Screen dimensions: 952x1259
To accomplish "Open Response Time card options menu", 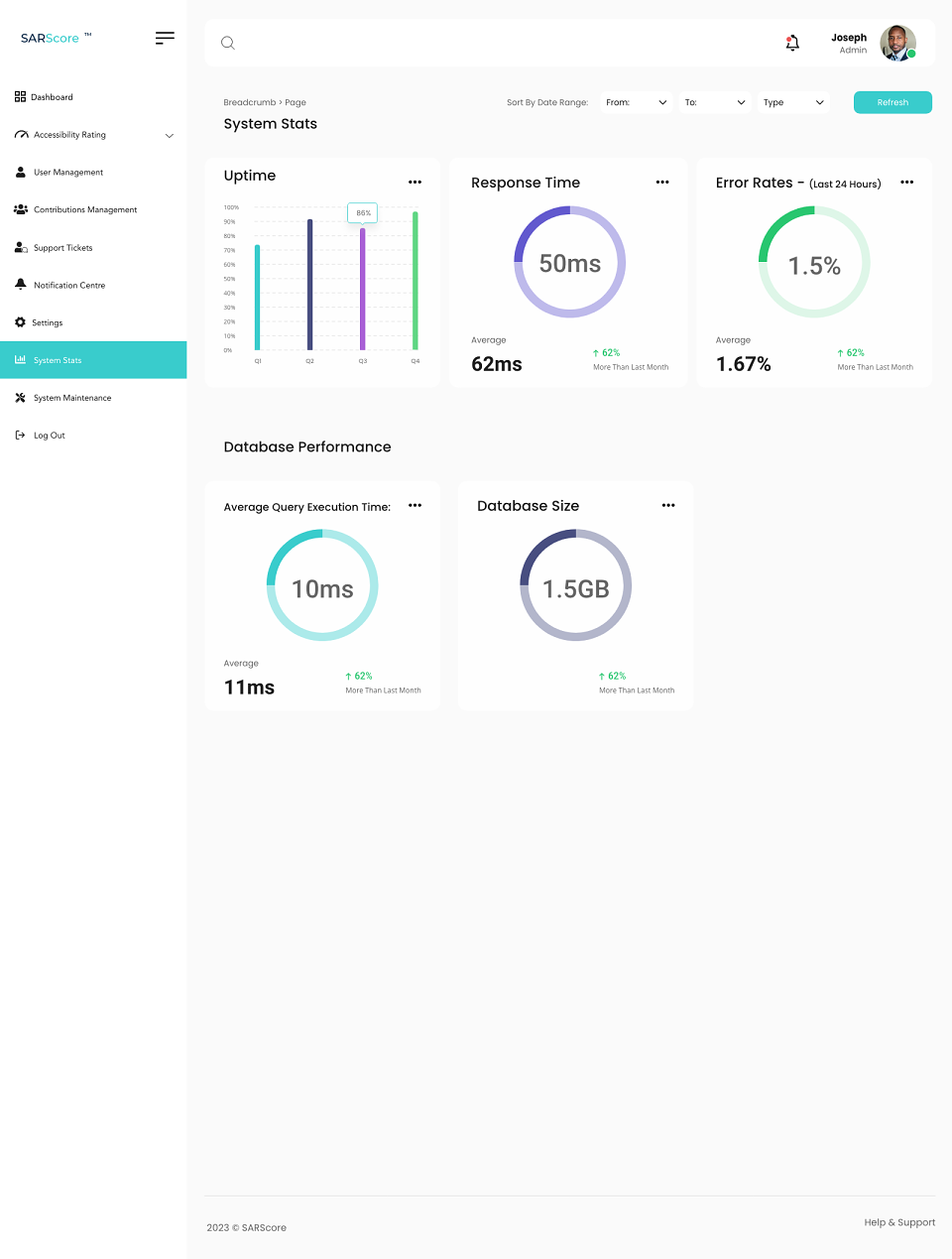I will point(662,182).
